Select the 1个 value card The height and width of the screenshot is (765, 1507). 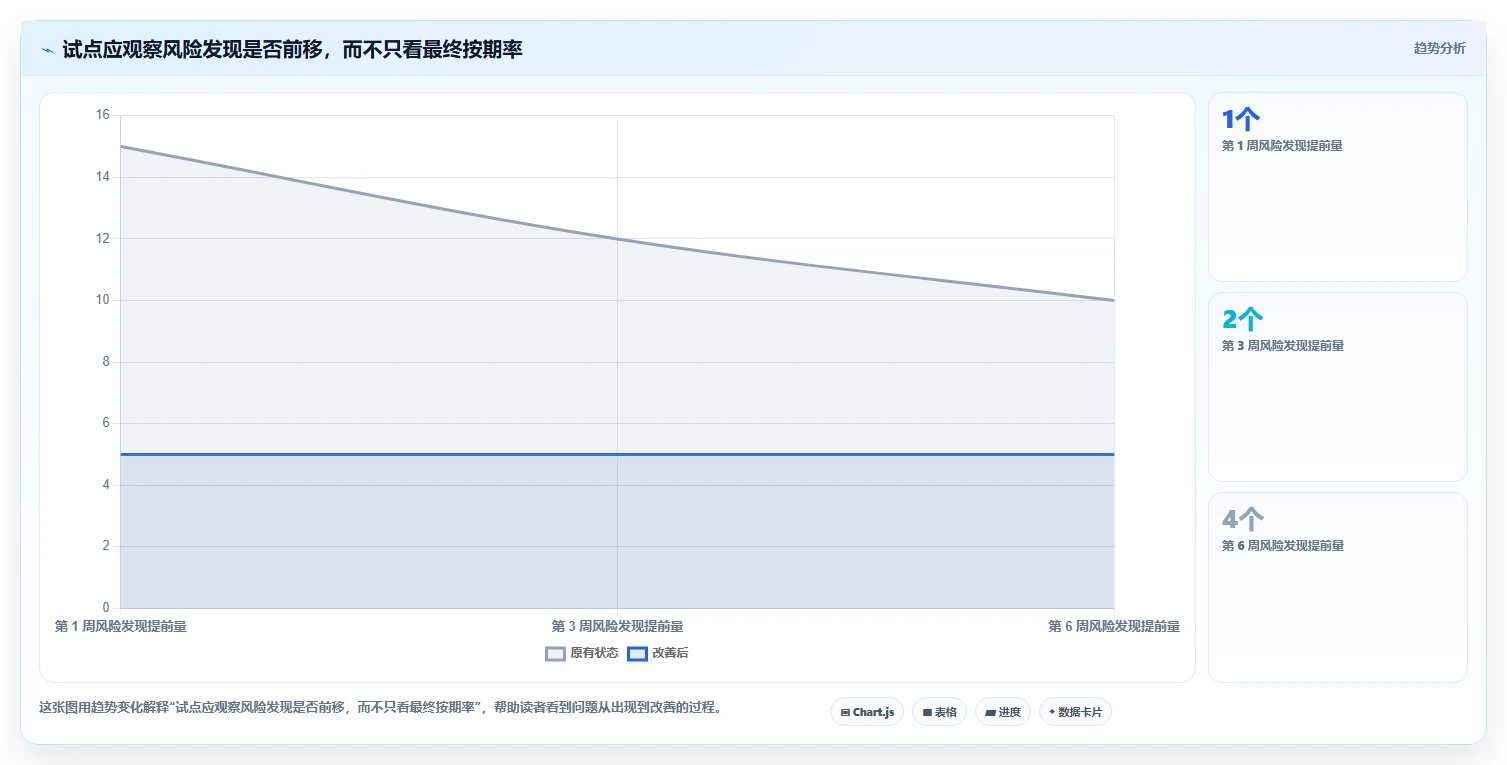click(x=1337, y=187)
